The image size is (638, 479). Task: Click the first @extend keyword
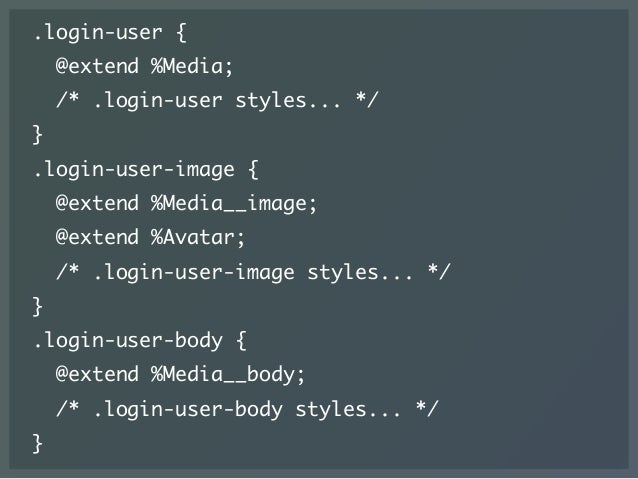[x=97, y=66]
